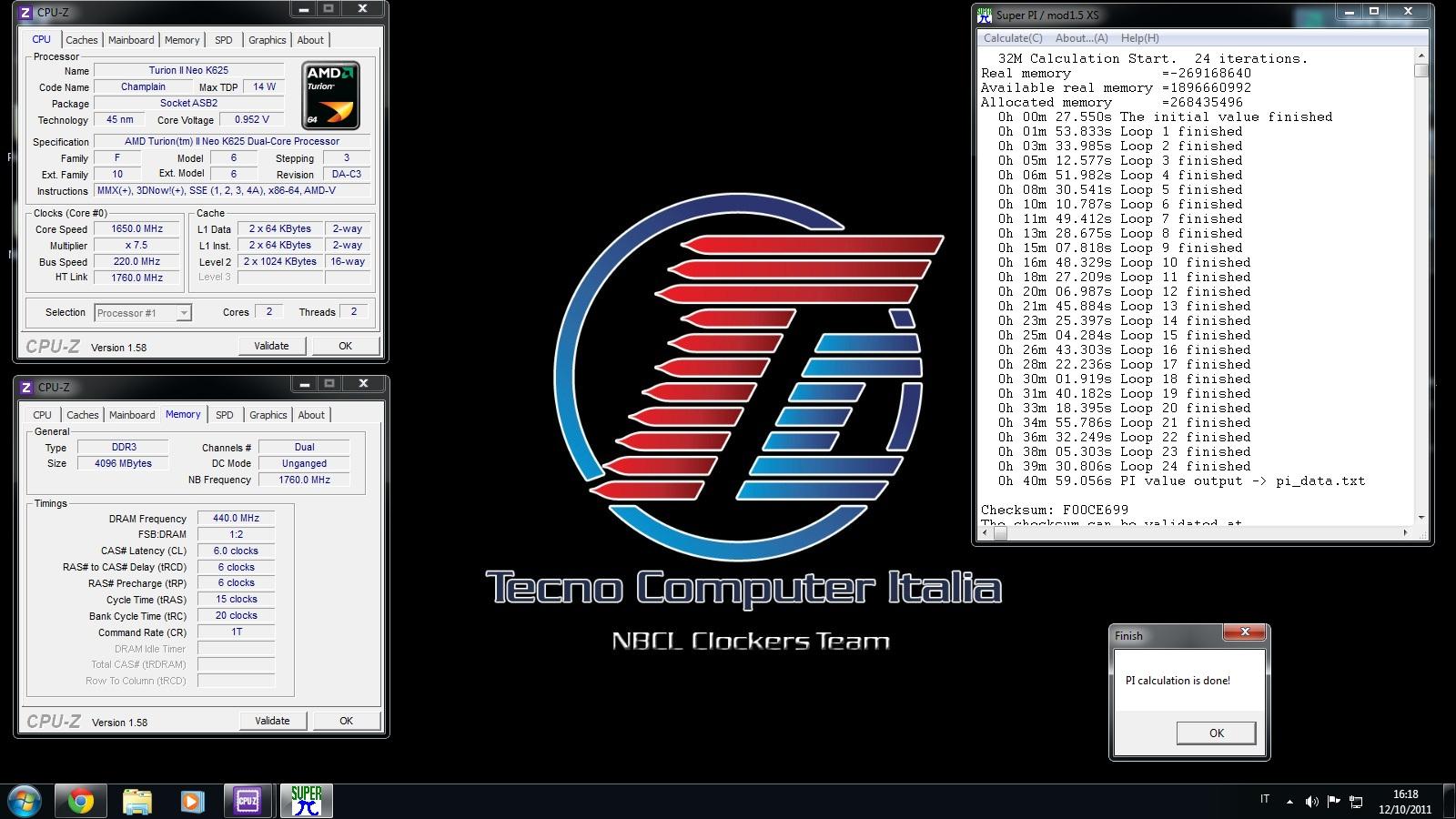Viewport: 1456px width, 819px height.
Task: Click IT language indicator in taskbar
Action: [x=1265, y=800]
